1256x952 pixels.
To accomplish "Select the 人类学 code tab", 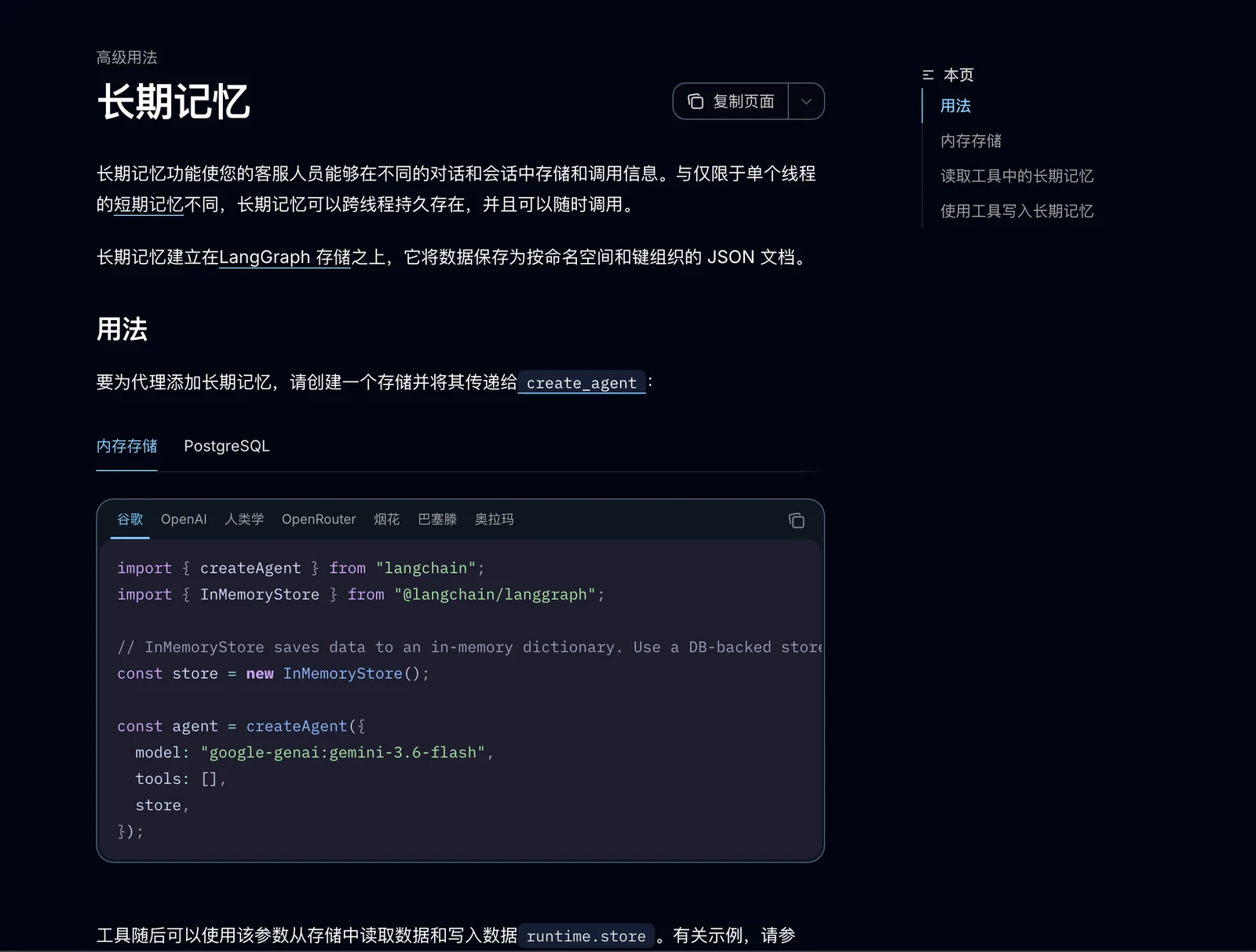I will click(x=244, y=520).
